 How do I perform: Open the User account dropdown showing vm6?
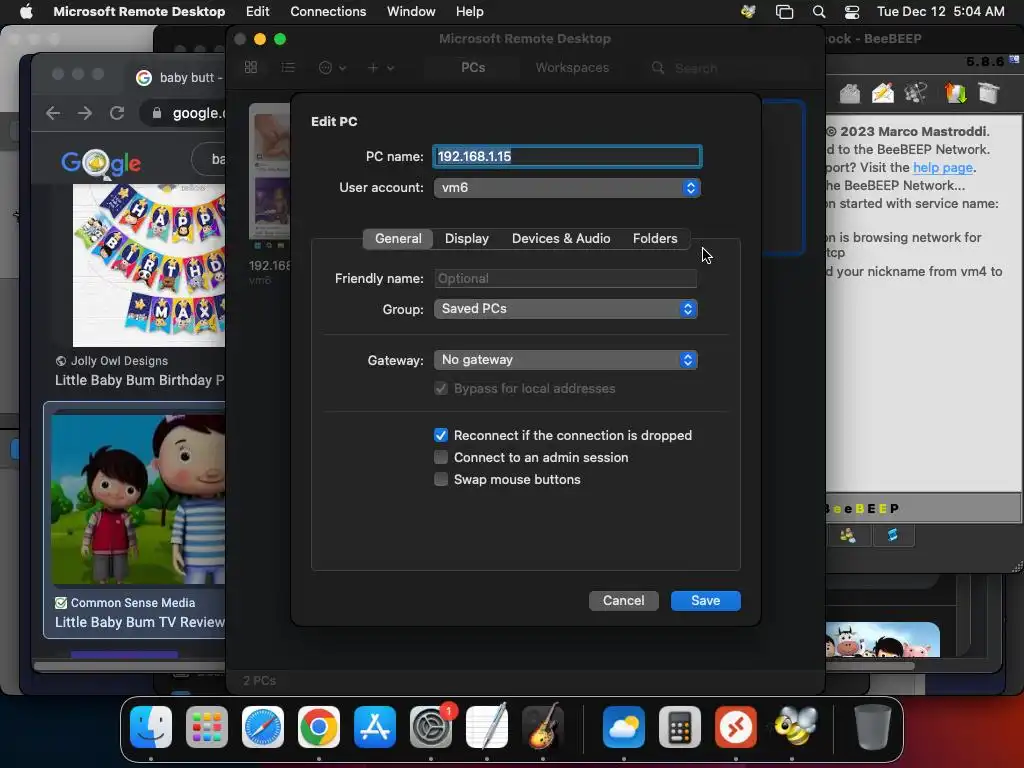(x=567, y=187)
